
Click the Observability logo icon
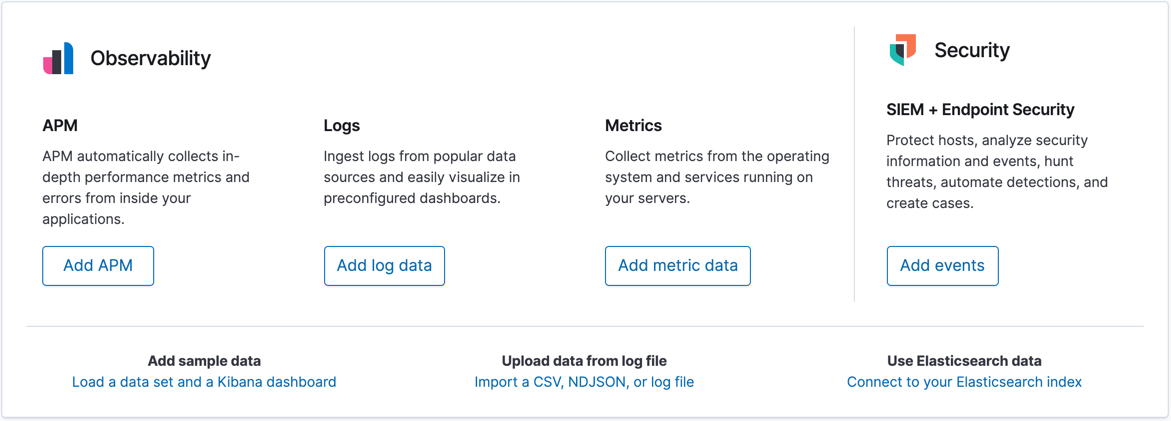58,59
